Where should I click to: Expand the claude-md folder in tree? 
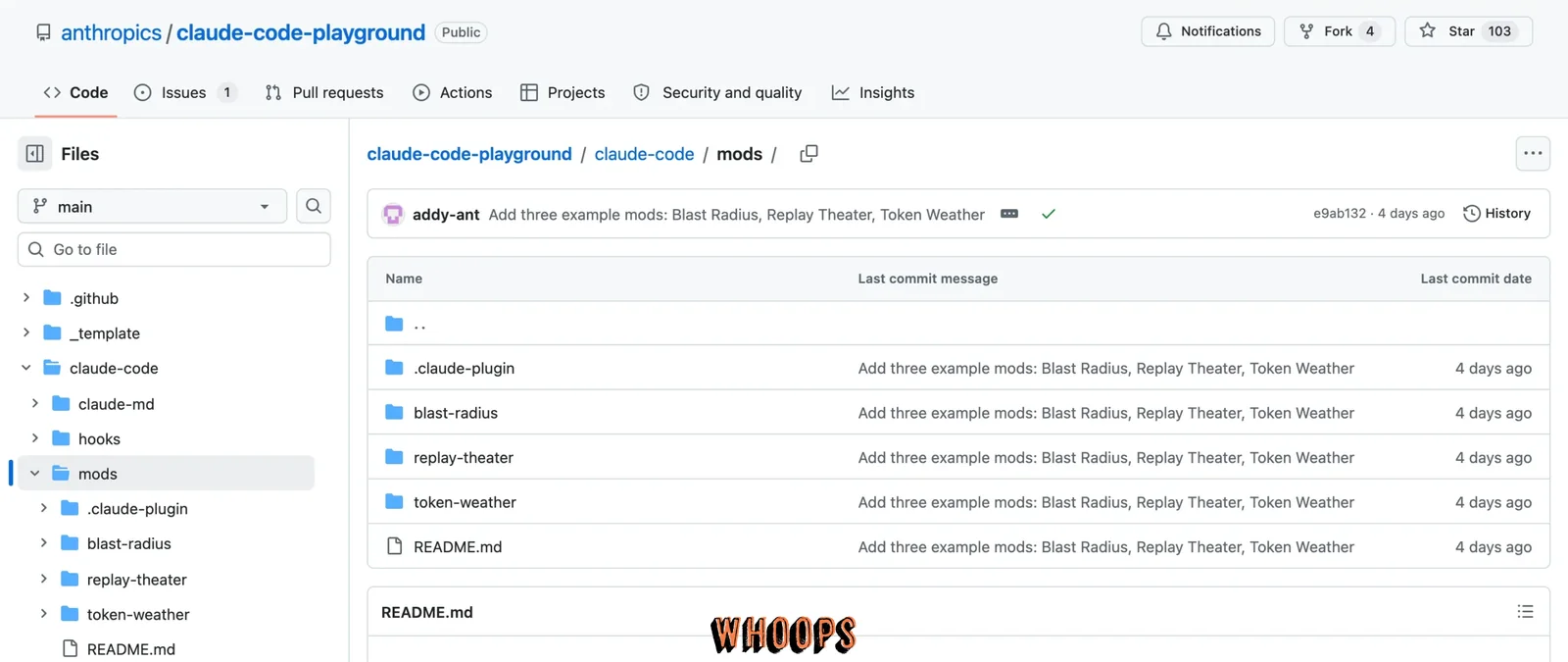pyautogui.click(x=35, y=404)
